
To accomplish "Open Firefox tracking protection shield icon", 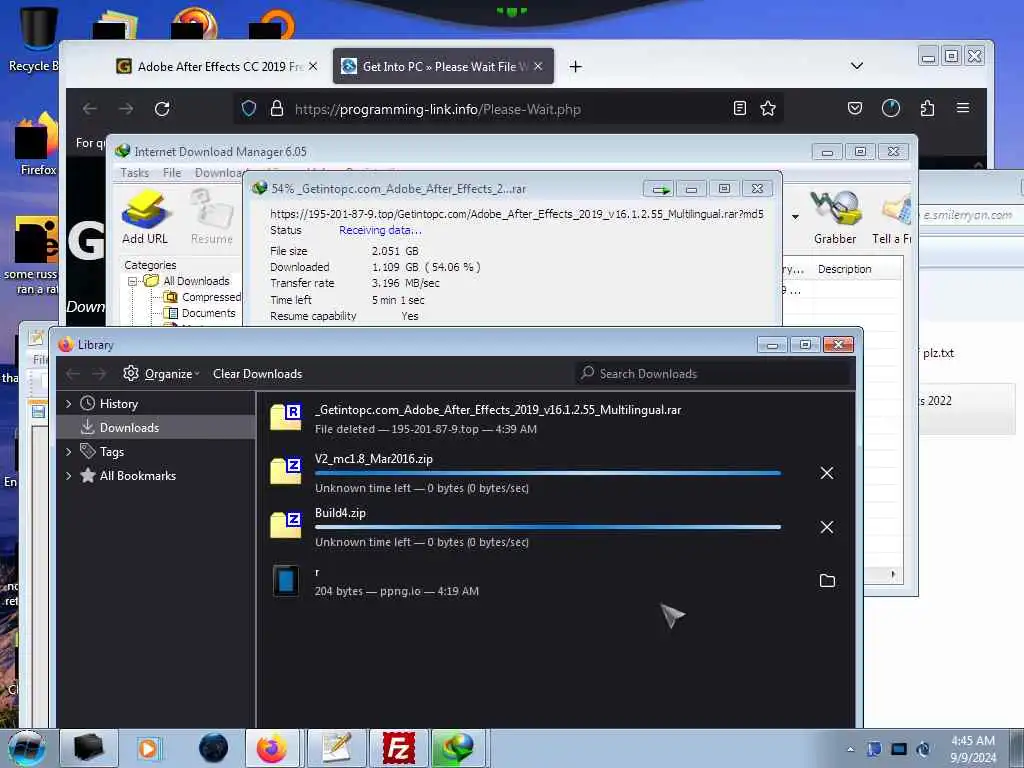I will 249,108.
